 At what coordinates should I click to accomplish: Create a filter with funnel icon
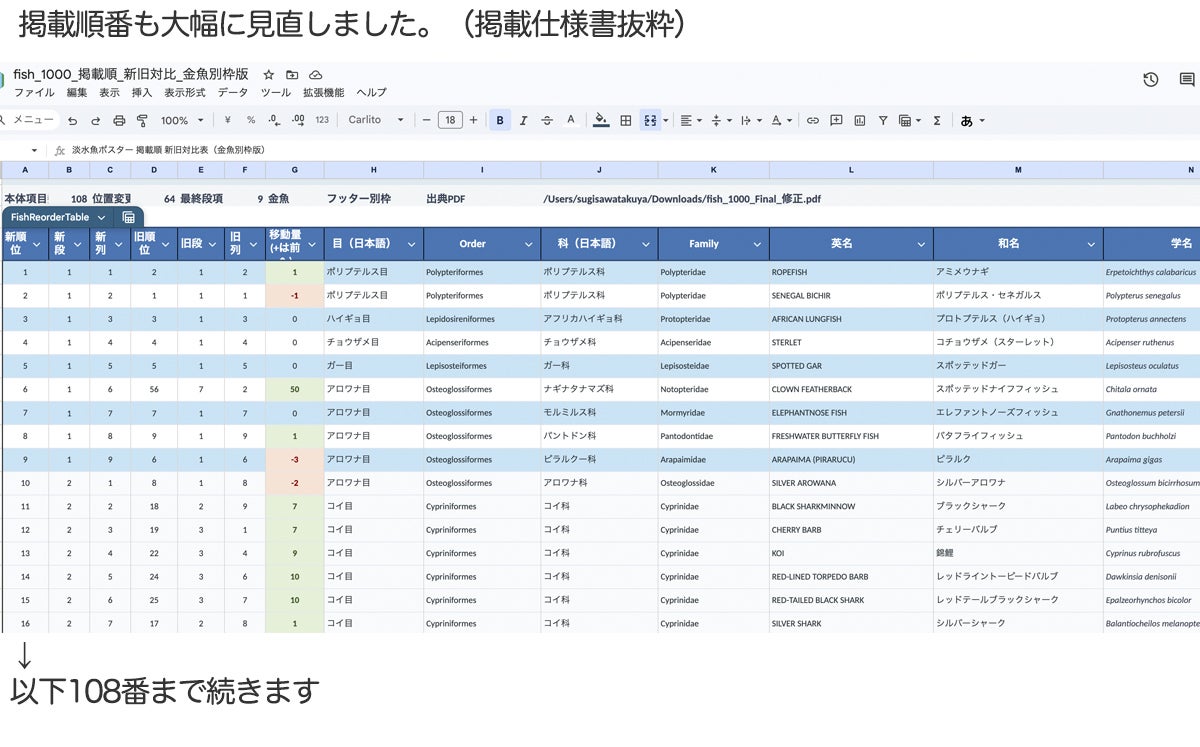click(x=883, y=120)
